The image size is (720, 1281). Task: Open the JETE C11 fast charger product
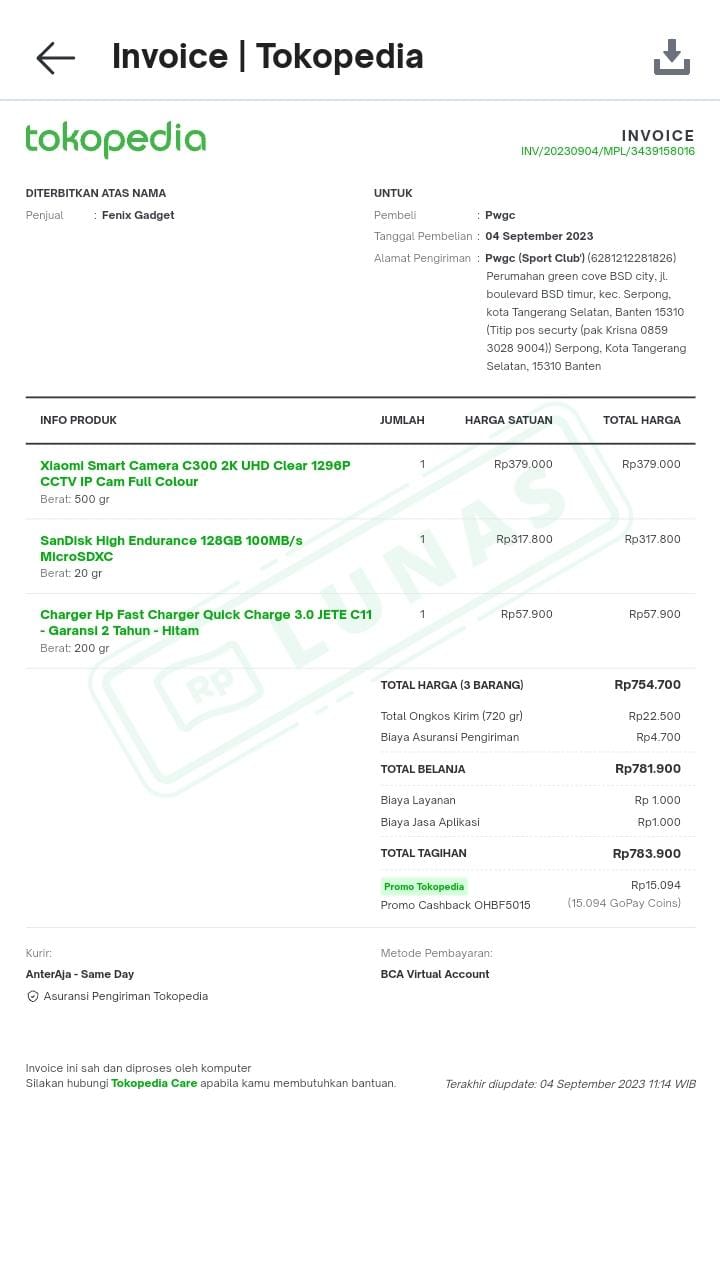tap(205, 622)
